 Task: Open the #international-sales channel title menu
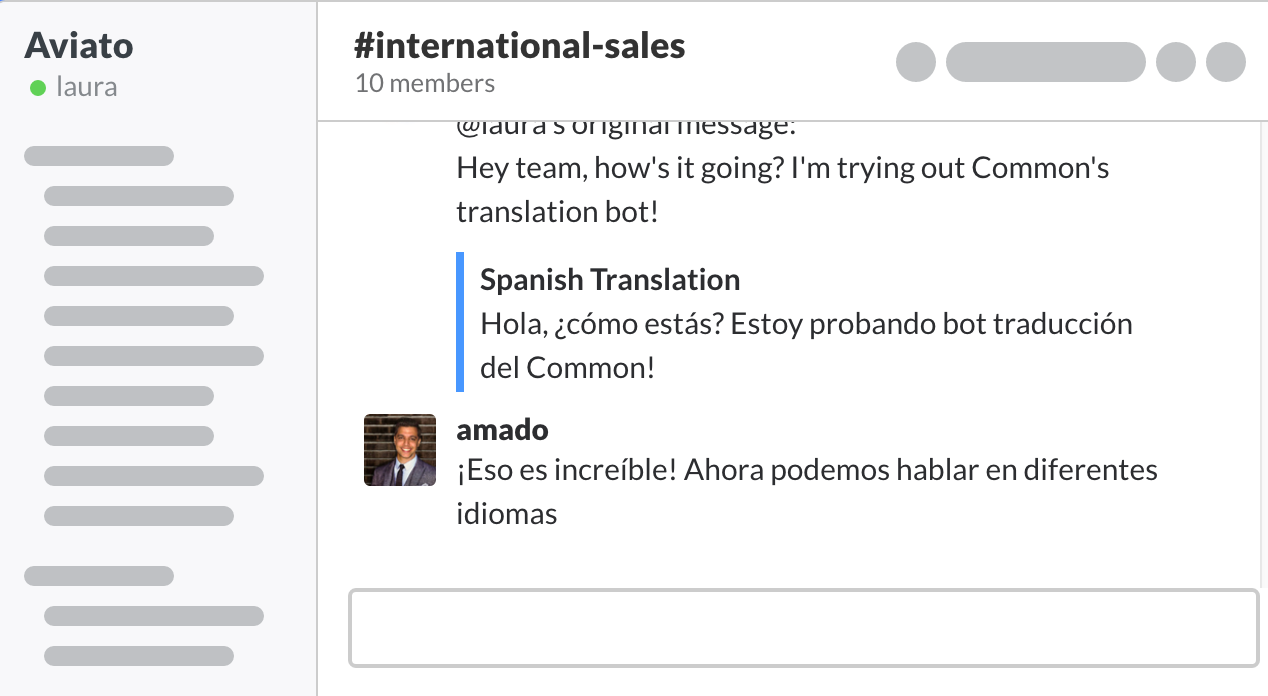[519, 44]
